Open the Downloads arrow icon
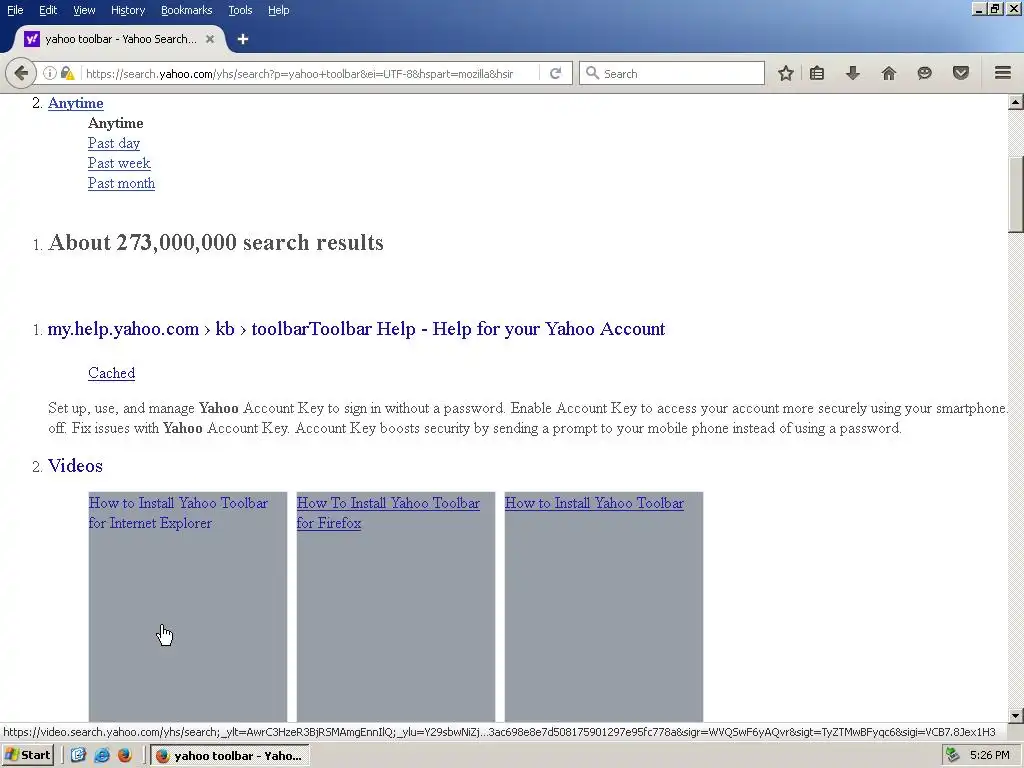 853,73
